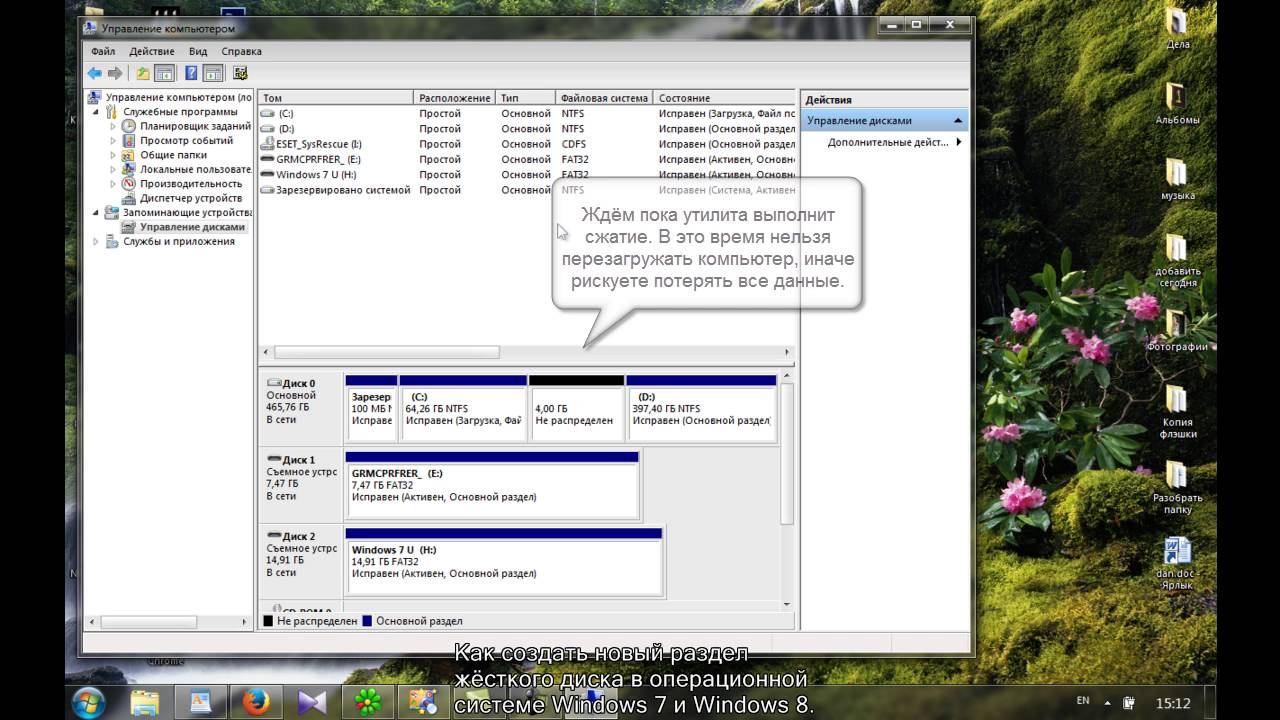The height and width of the screenshot is (720, 1280).
Task: Expand the Планировщик заданий node
Action: [x=114, y=126]
